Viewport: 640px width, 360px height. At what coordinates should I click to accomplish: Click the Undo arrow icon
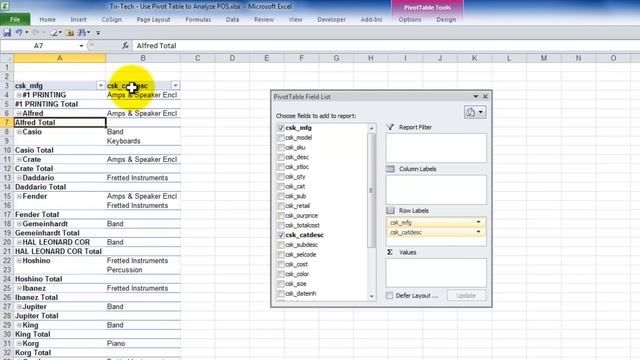19,33
